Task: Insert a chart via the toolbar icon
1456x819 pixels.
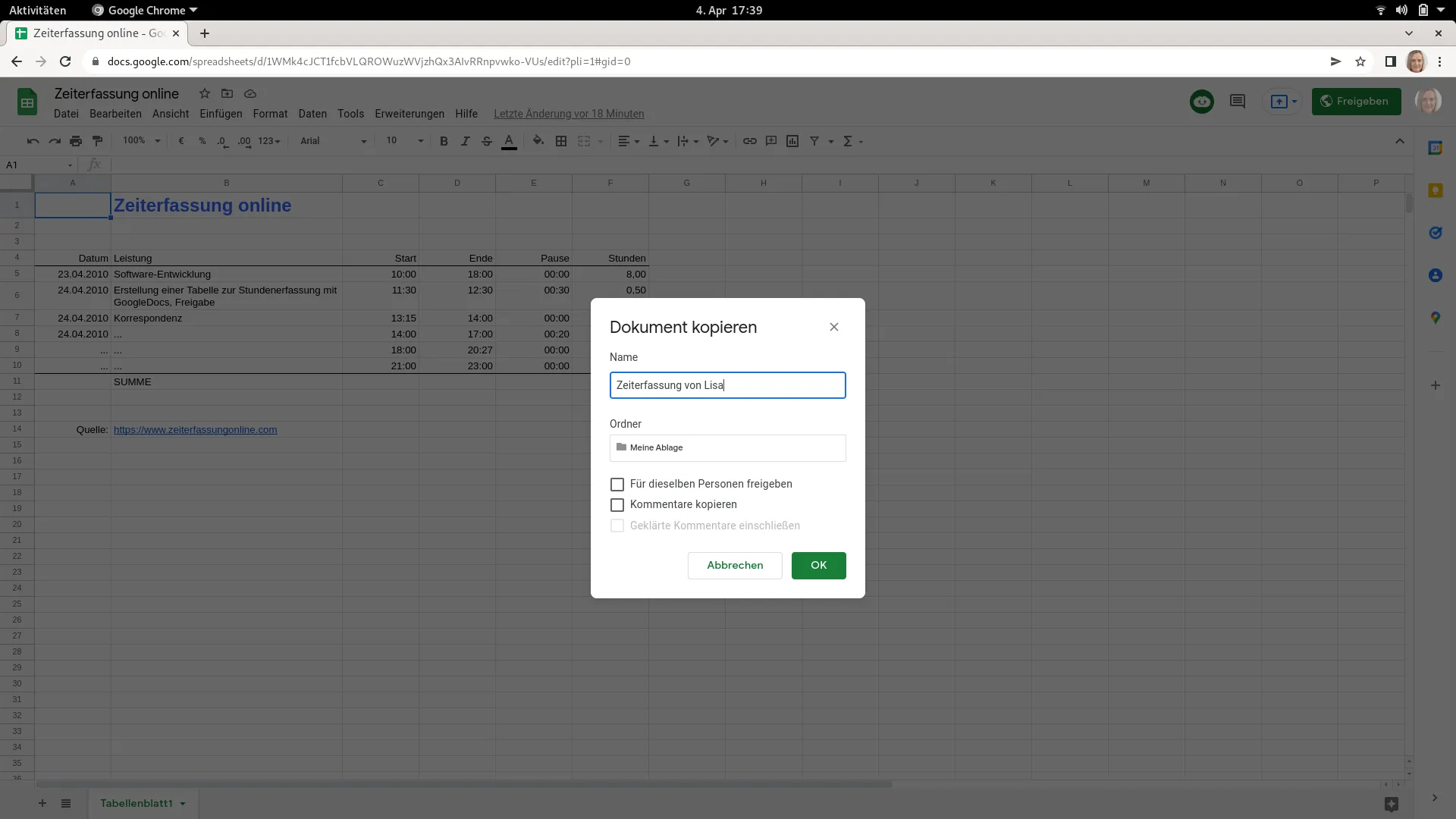Action: [x=793, y=141]
